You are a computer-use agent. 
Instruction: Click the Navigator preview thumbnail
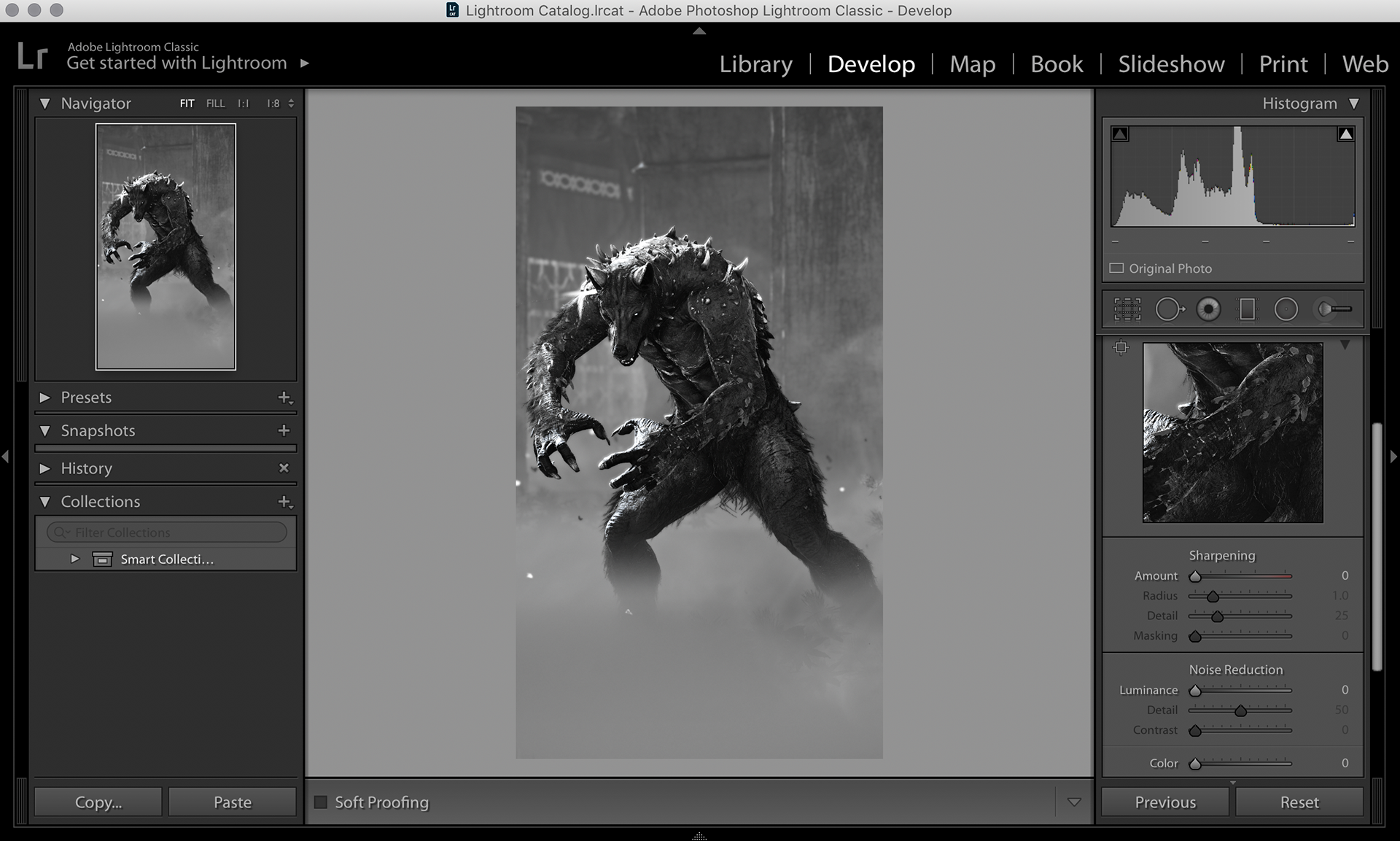(x=166, y=247)
